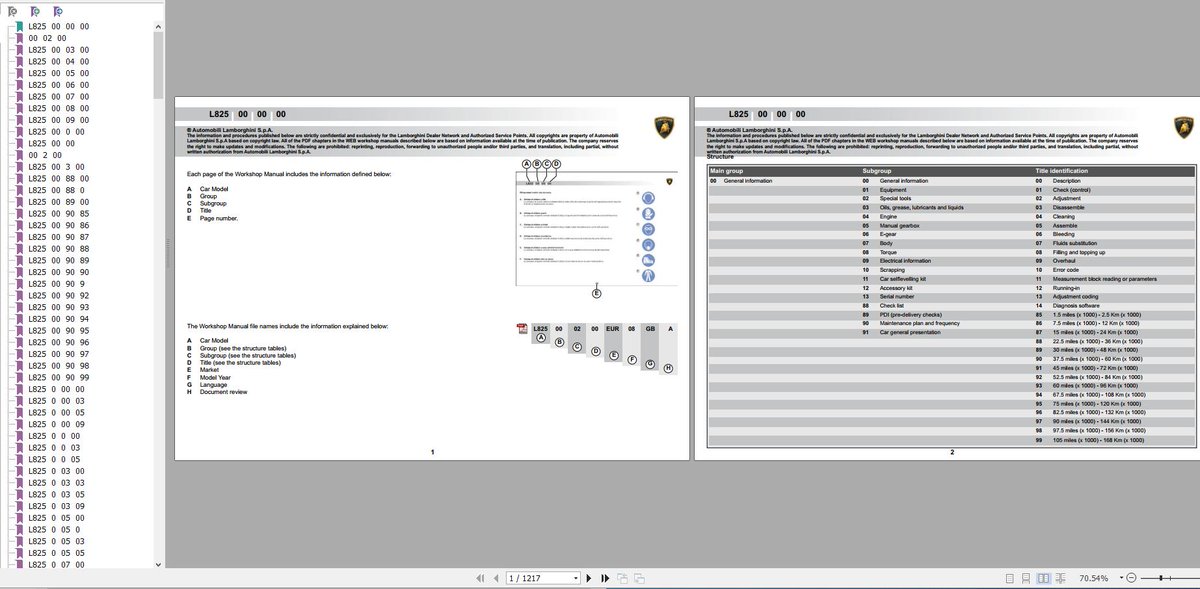Click the Lamborghini logo on page 1
1200x589 pixels.
pos(666,128)
